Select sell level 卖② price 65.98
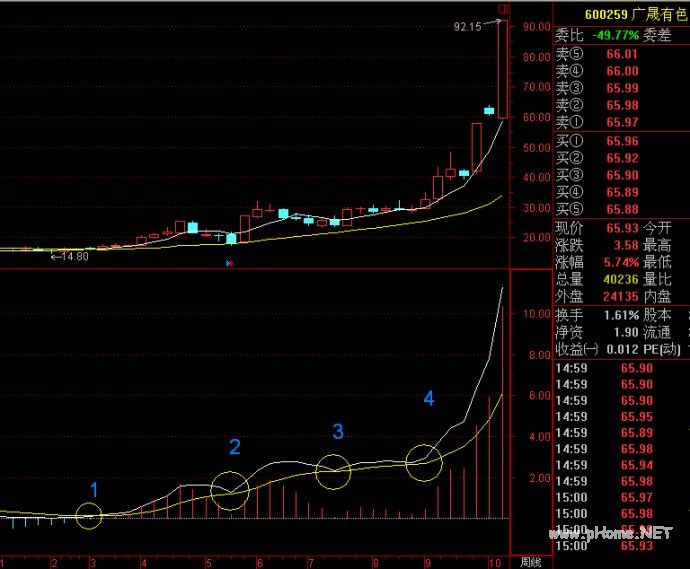 [622, 105]
